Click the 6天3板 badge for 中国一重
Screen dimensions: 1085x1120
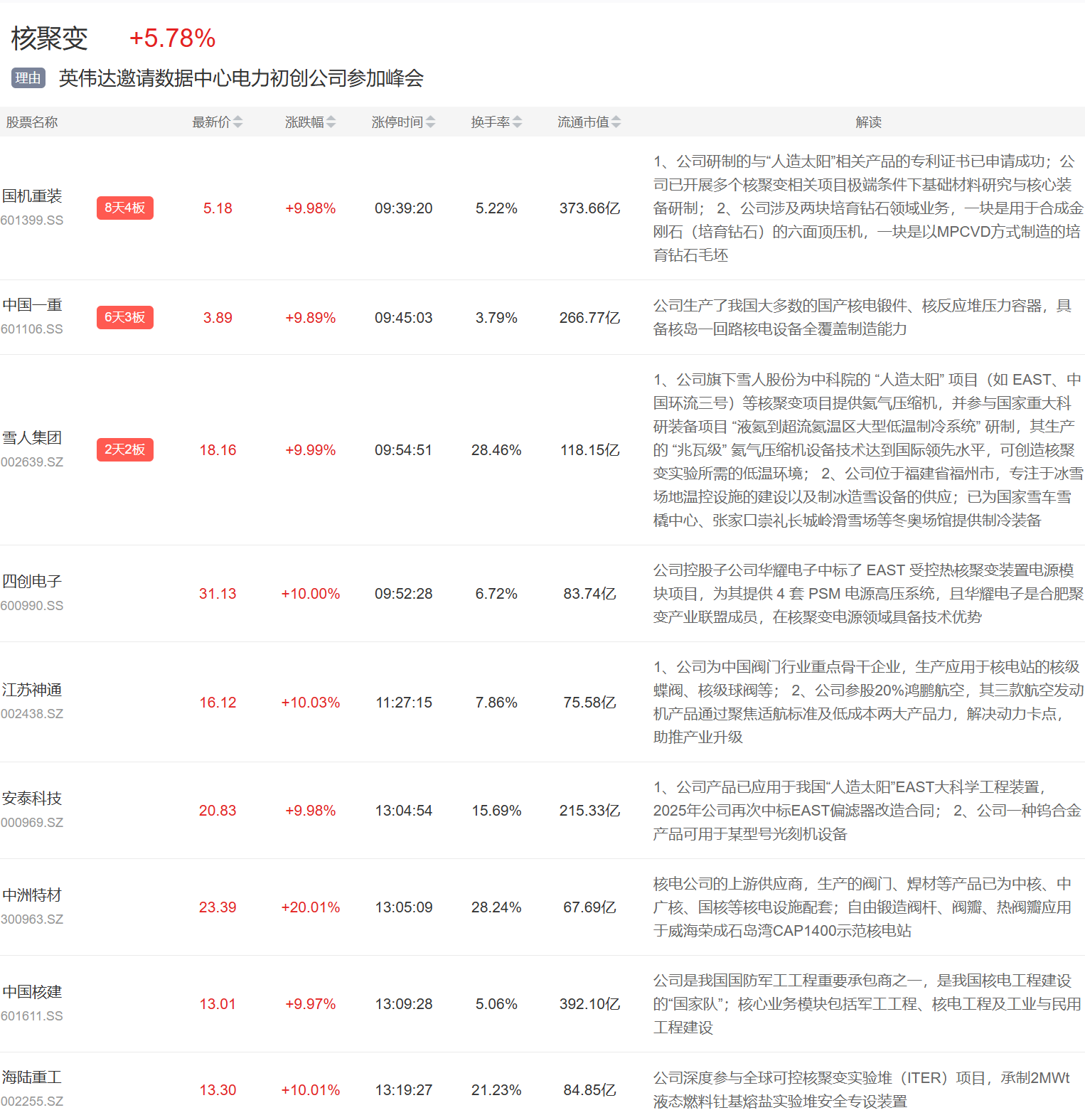(x=124, y=317)
